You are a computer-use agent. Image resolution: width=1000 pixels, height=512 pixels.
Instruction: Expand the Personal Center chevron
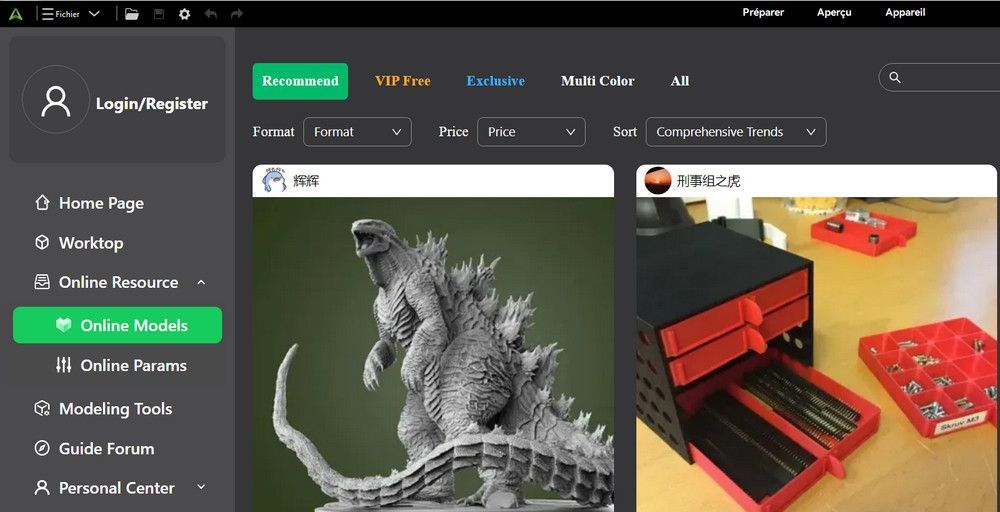point(201,487)
